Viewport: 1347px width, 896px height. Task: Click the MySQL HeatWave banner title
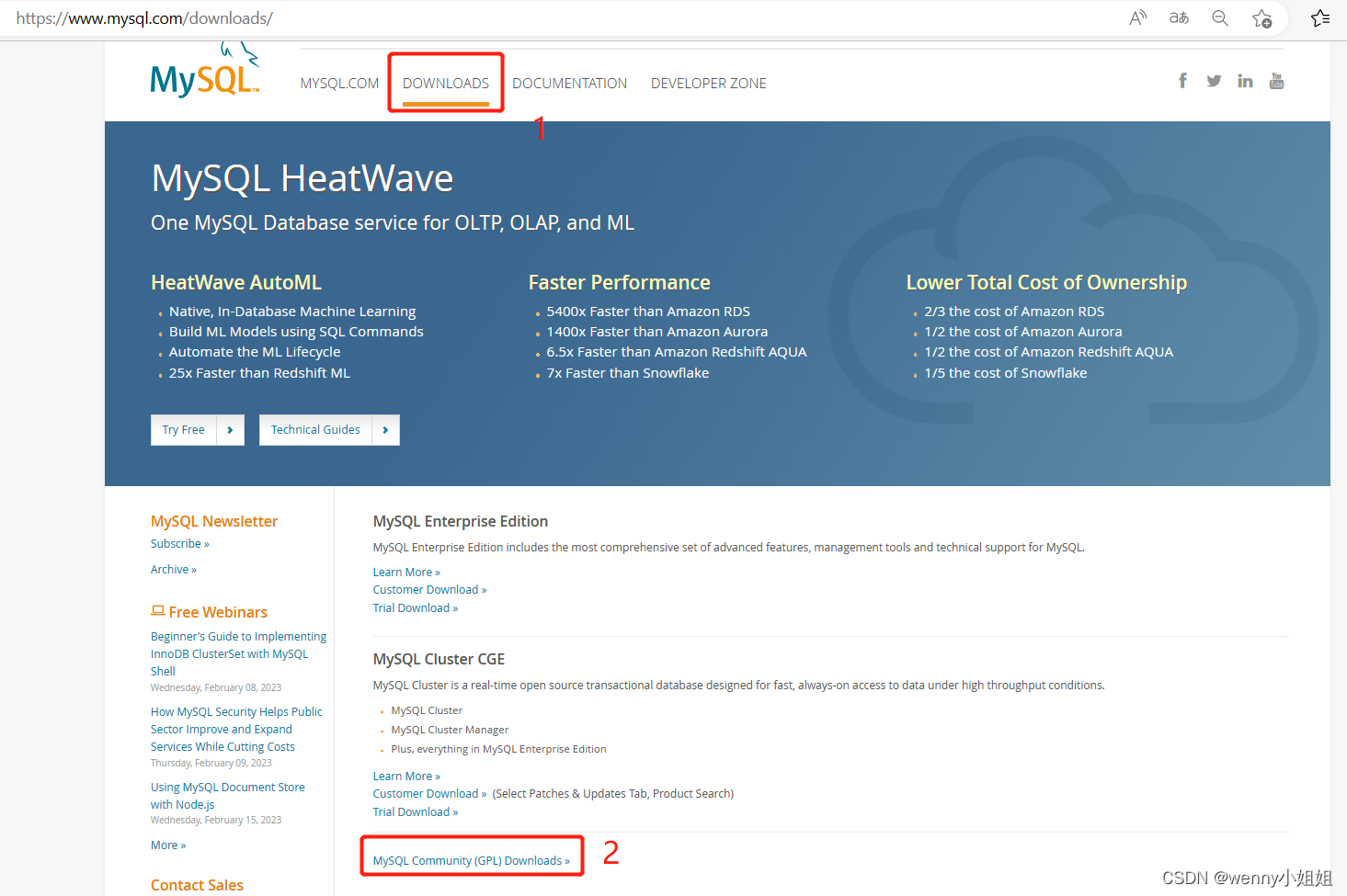303,178
